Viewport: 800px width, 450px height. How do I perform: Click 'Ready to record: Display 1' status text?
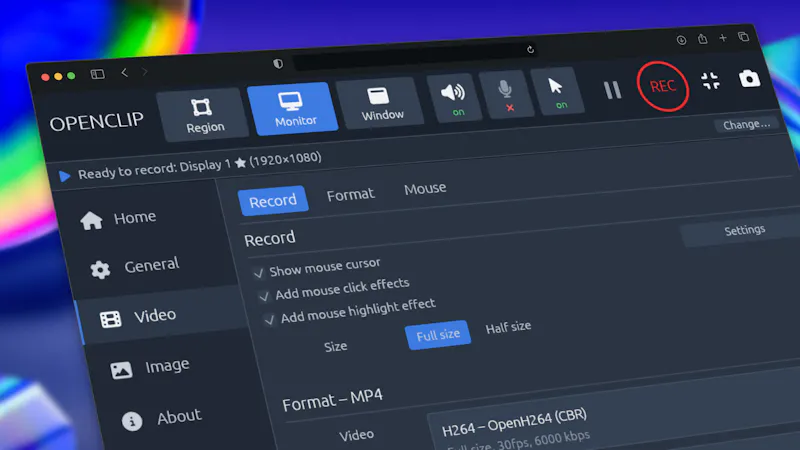tap(154, 169)
